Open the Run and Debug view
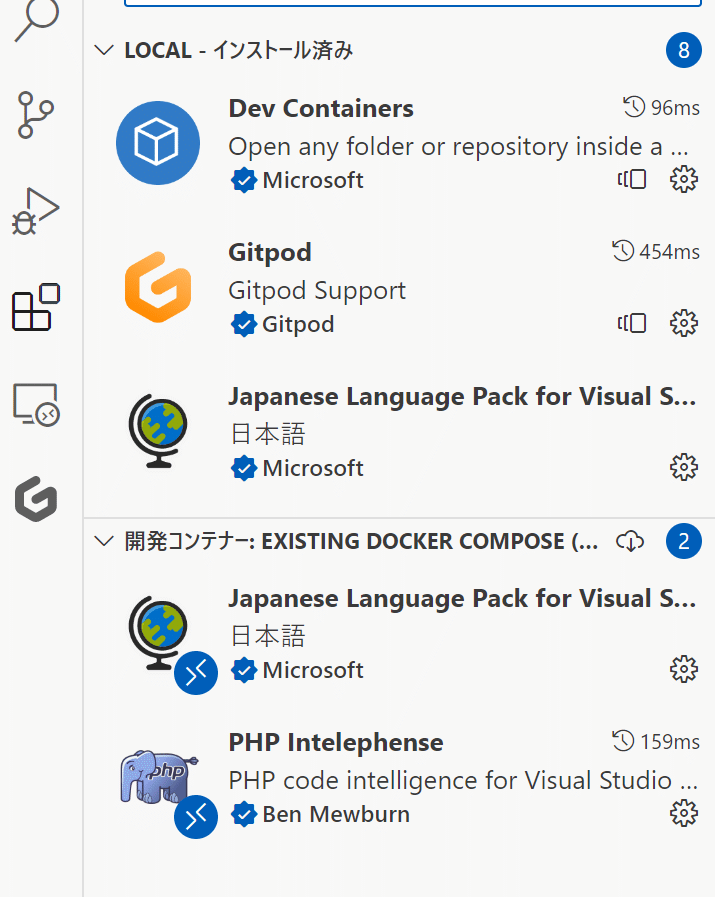 35,210
